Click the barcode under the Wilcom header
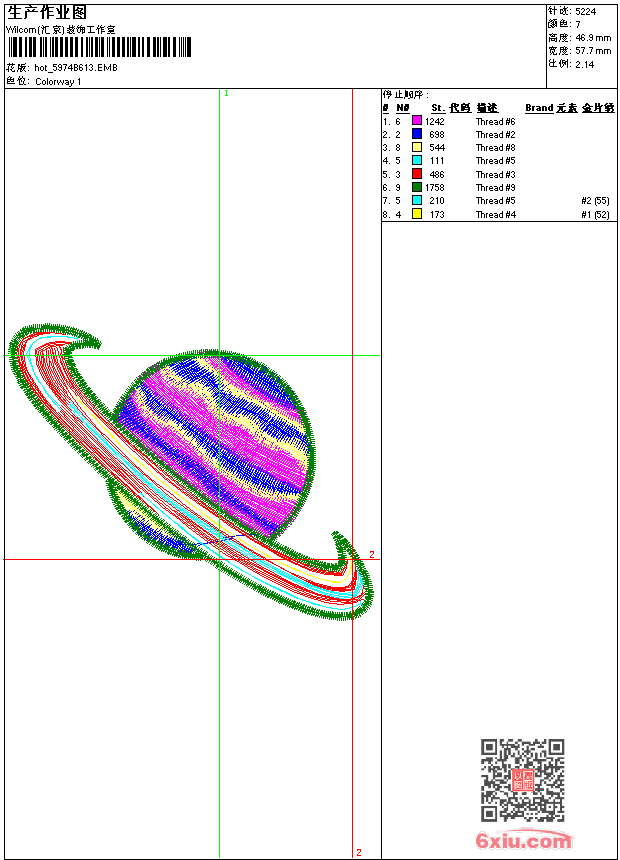The height and width of the screenshot is (860, 620). point(99,47)
